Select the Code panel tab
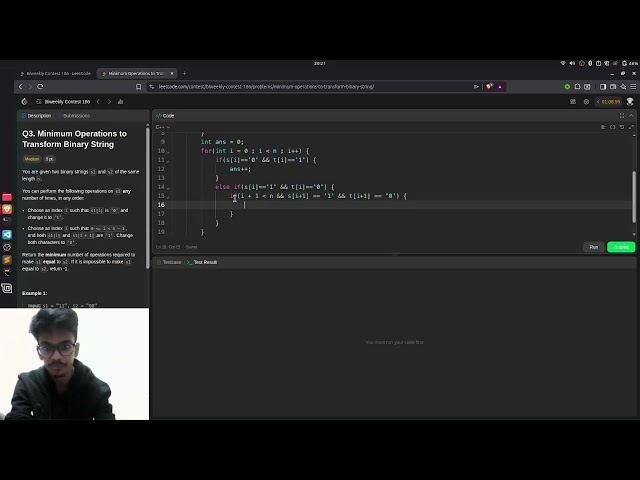This screenshot has width=640, height=480. click(165, 116)
